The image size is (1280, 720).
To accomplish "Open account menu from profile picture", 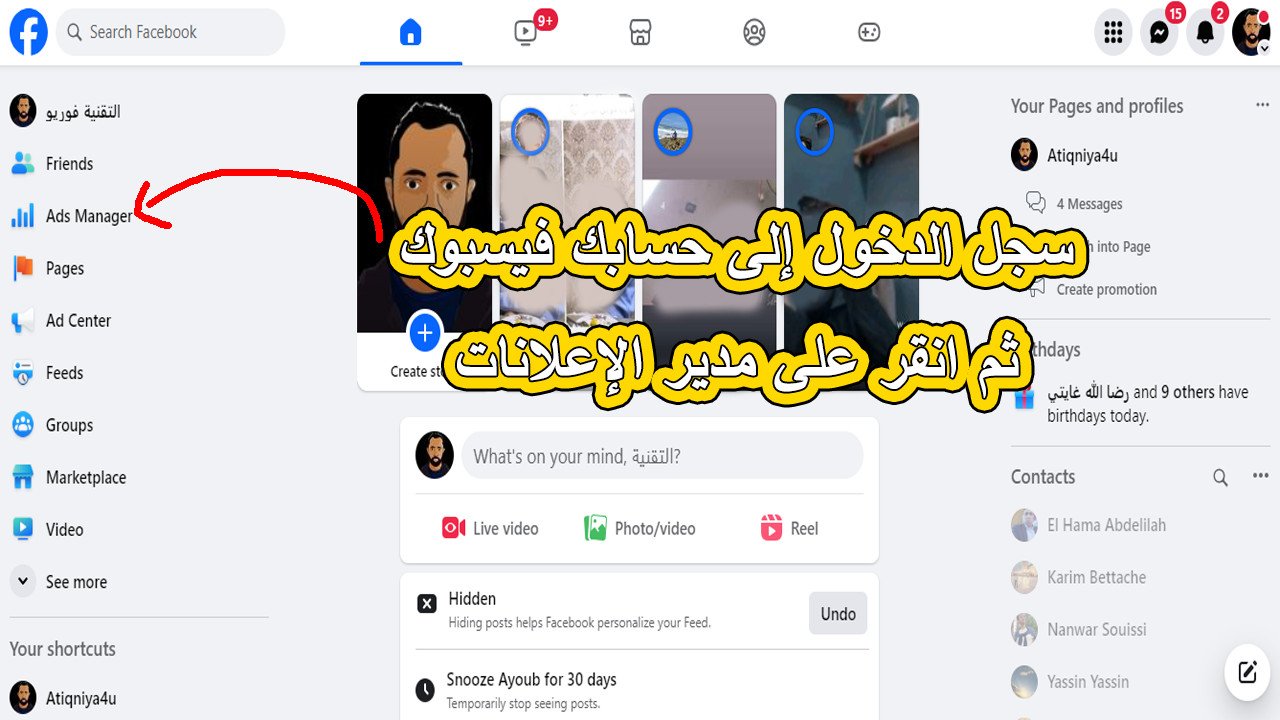I will pyautogui.click(x=1251, y=32).
